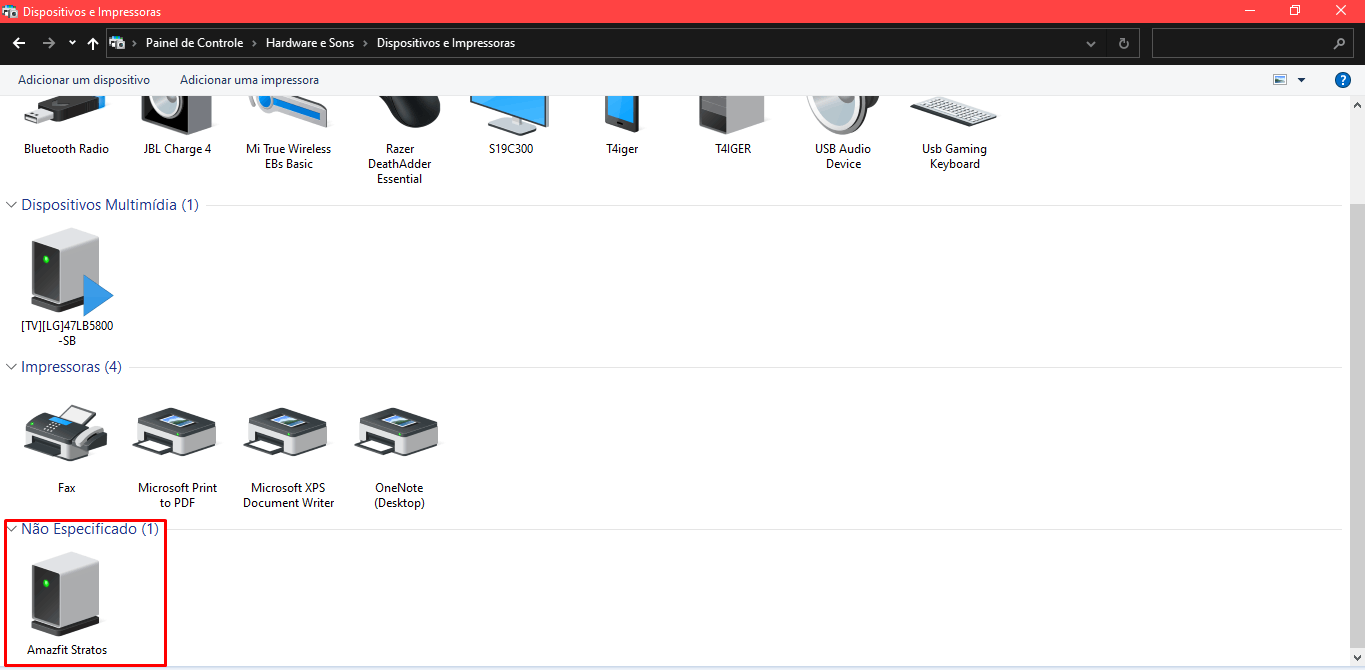The width and height of the screenshot is (1365, 670).
Task: Open address bar history dropdown
Action: [1091, 43]
